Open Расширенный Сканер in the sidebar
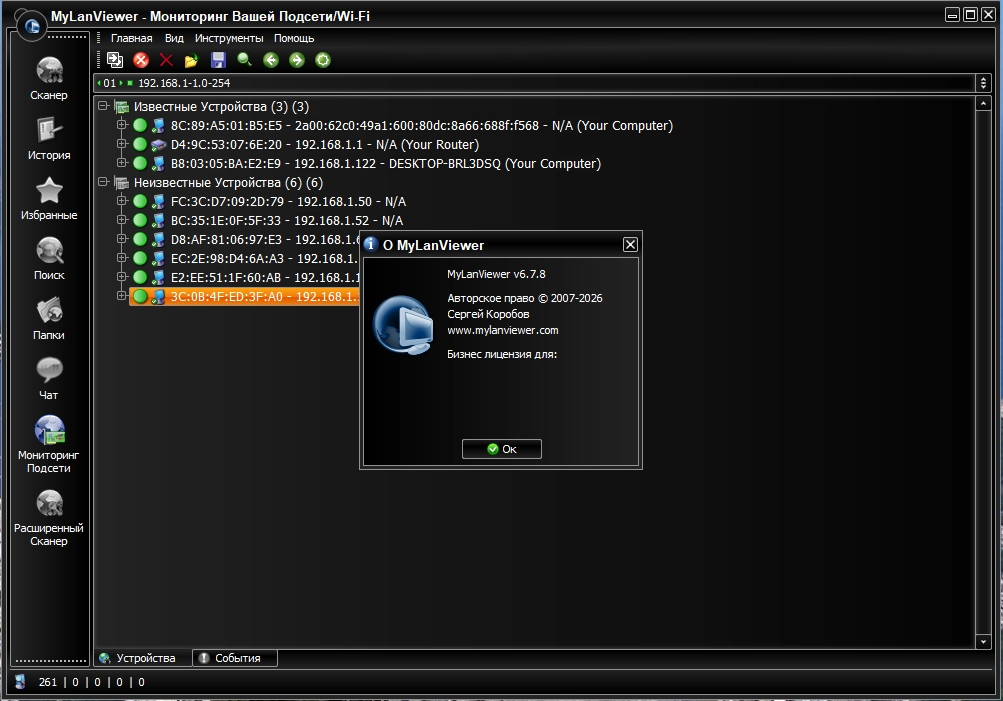 pyautogui.click(x=49, y=517)
